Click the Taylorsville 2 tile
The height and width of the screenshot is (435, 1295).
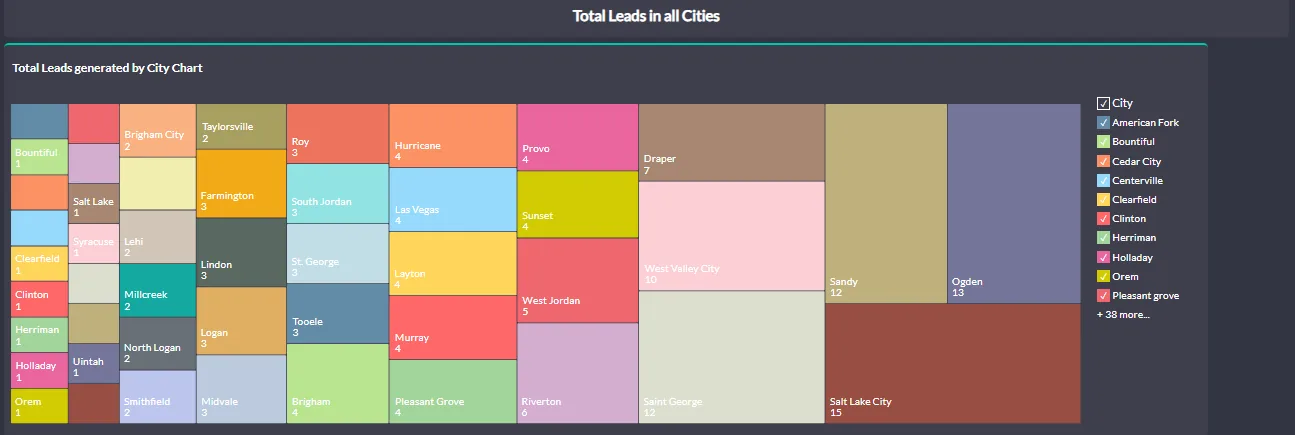point(241,126)
